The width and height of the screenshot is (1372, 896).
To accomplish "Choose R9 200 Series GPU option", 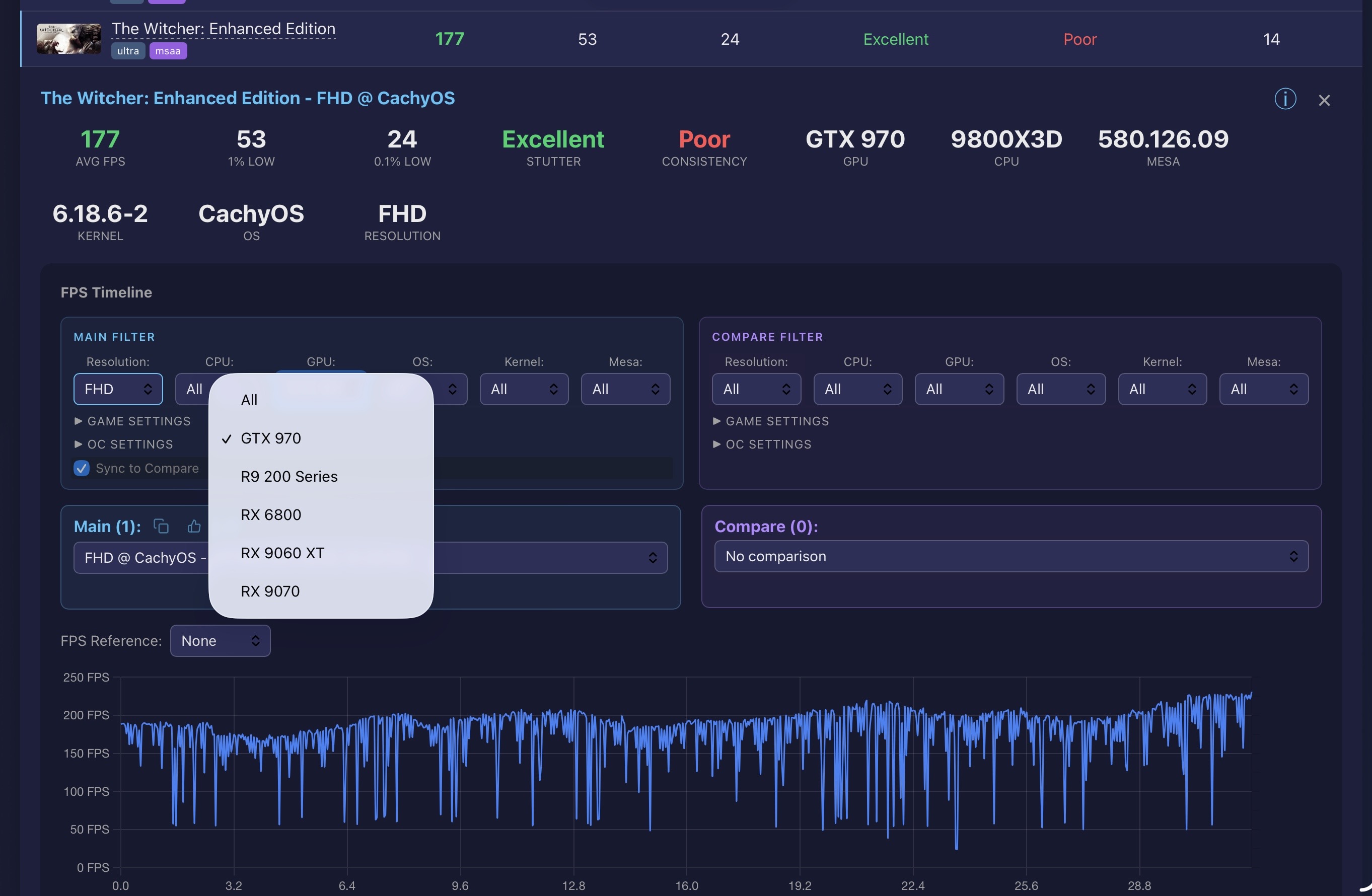I will 289,477.
